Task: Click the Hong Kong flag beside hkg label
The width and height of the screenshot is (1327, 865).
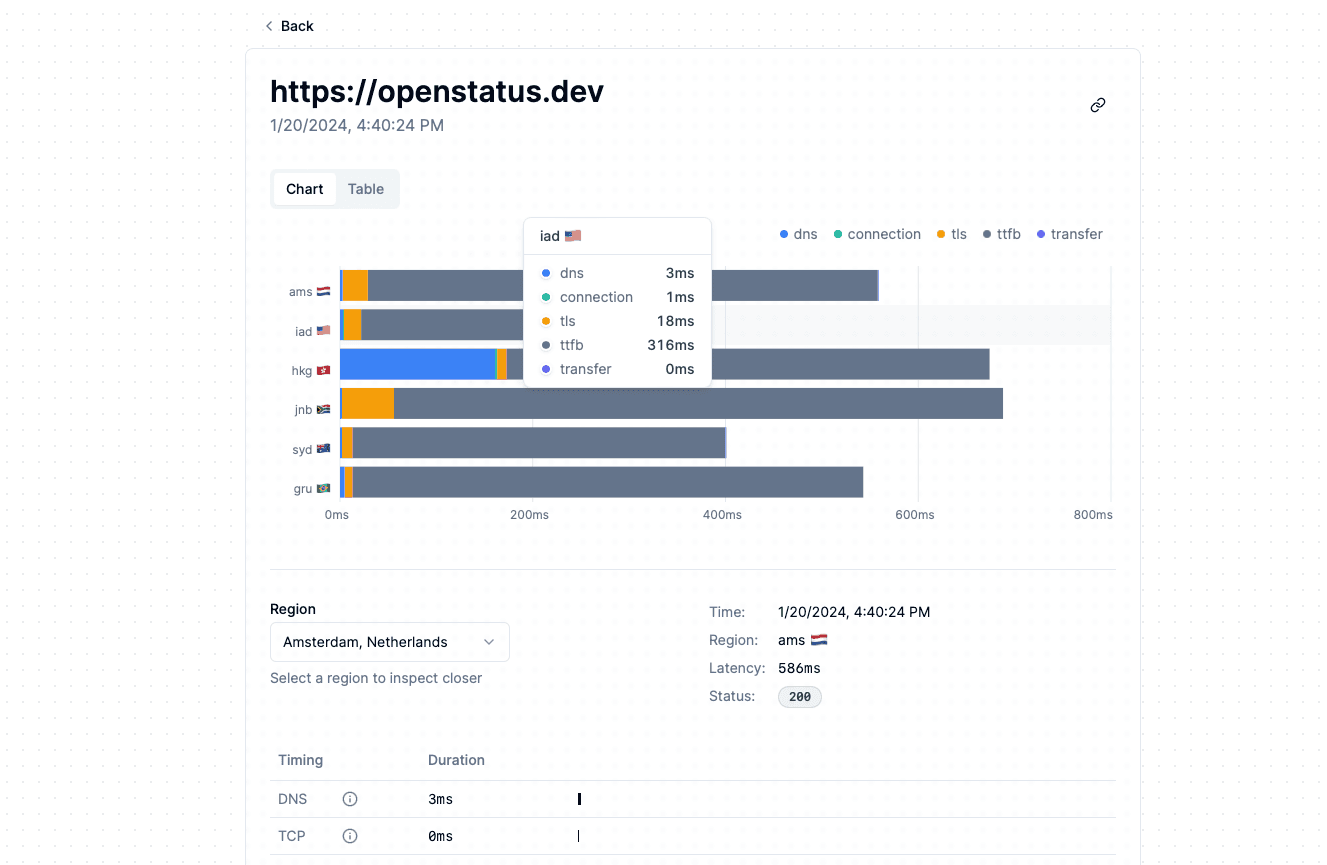Action: (x=323, y=370)
